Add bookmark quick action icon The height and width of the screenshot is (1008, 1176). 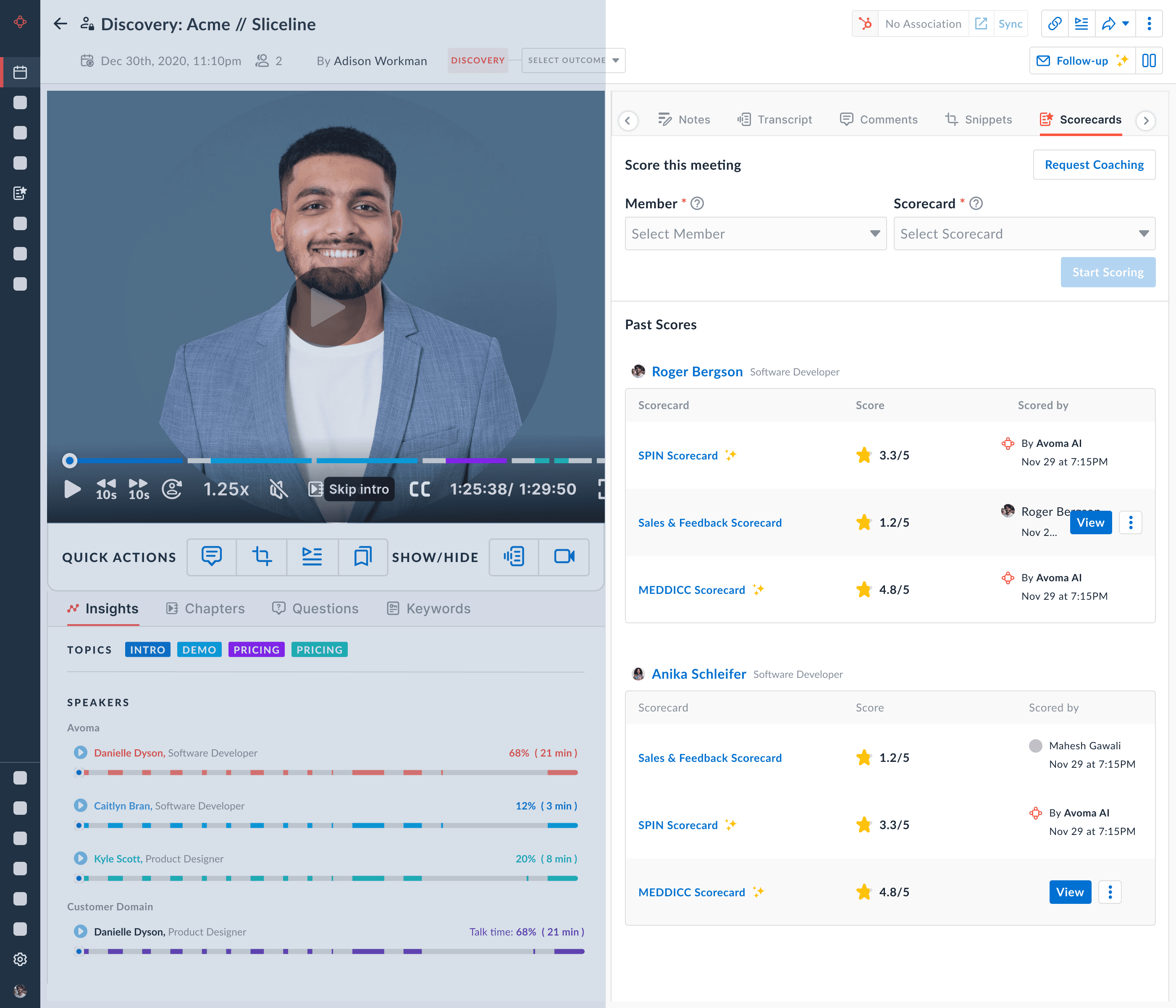click(363, 556)
